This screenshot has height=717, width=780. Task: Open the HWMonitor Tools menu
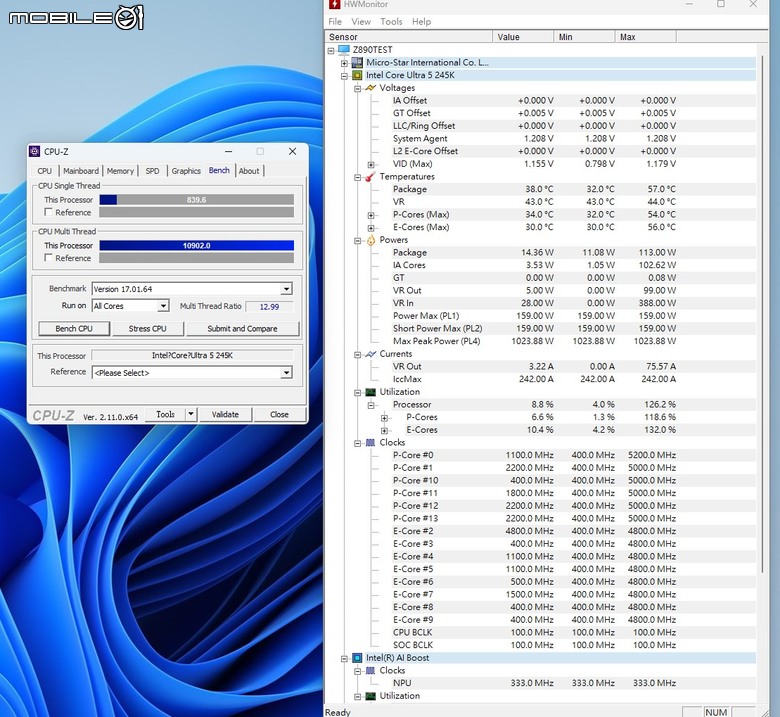click(x=391, y=22)
